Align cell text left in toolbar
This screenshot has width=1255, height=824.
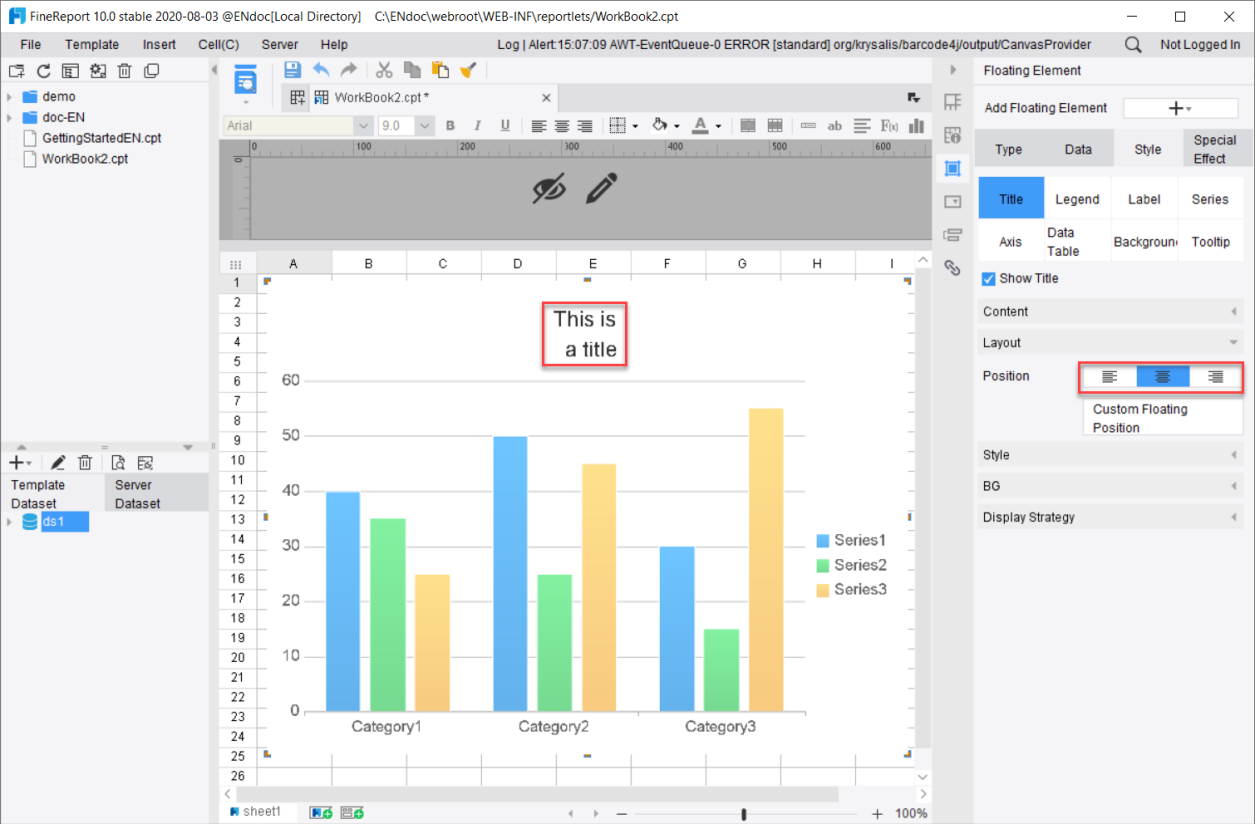pyautogui.click(x=539, y=126)
